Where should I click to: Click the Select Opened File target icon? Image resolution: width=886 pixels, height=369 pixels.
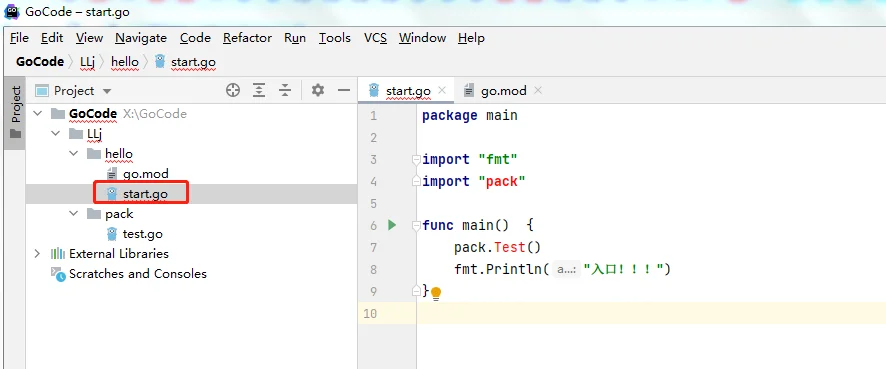point(233,90)
